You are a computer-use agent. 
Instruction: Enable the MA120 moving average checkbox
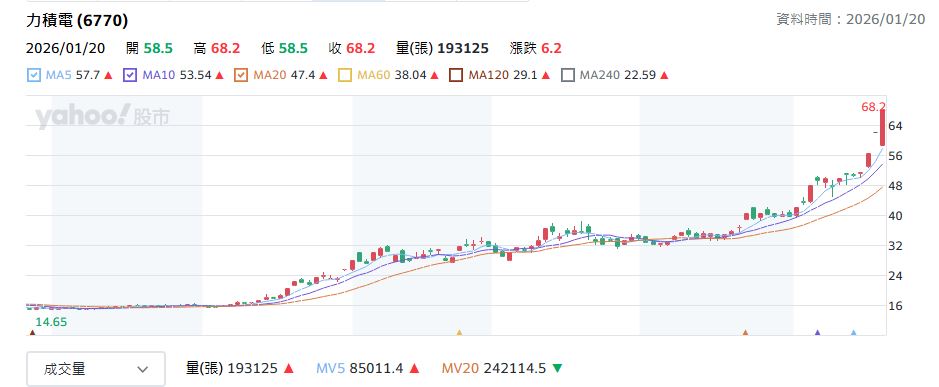tap(456, 75)
